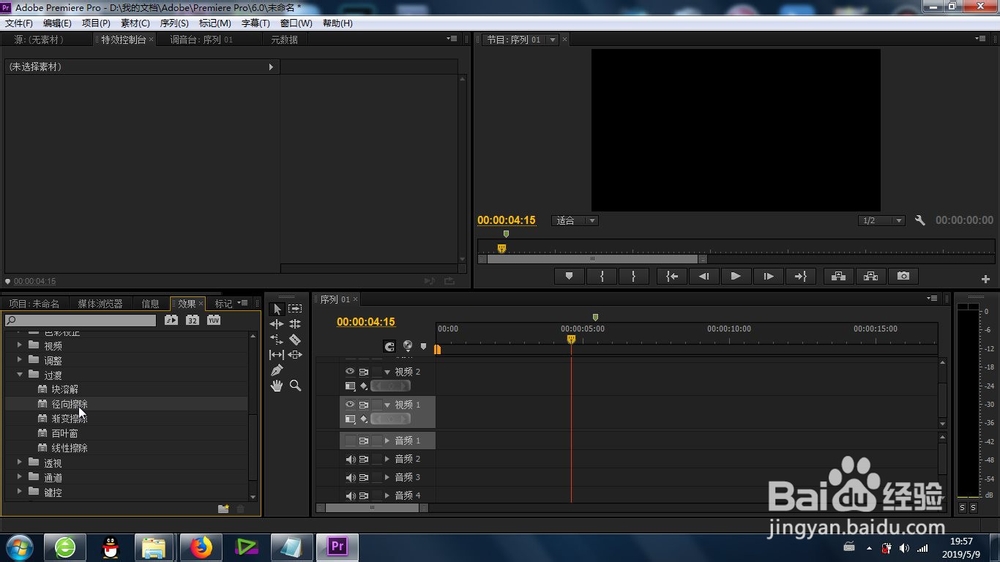Click Lift button in program monitor

click(x=838, y=276)
